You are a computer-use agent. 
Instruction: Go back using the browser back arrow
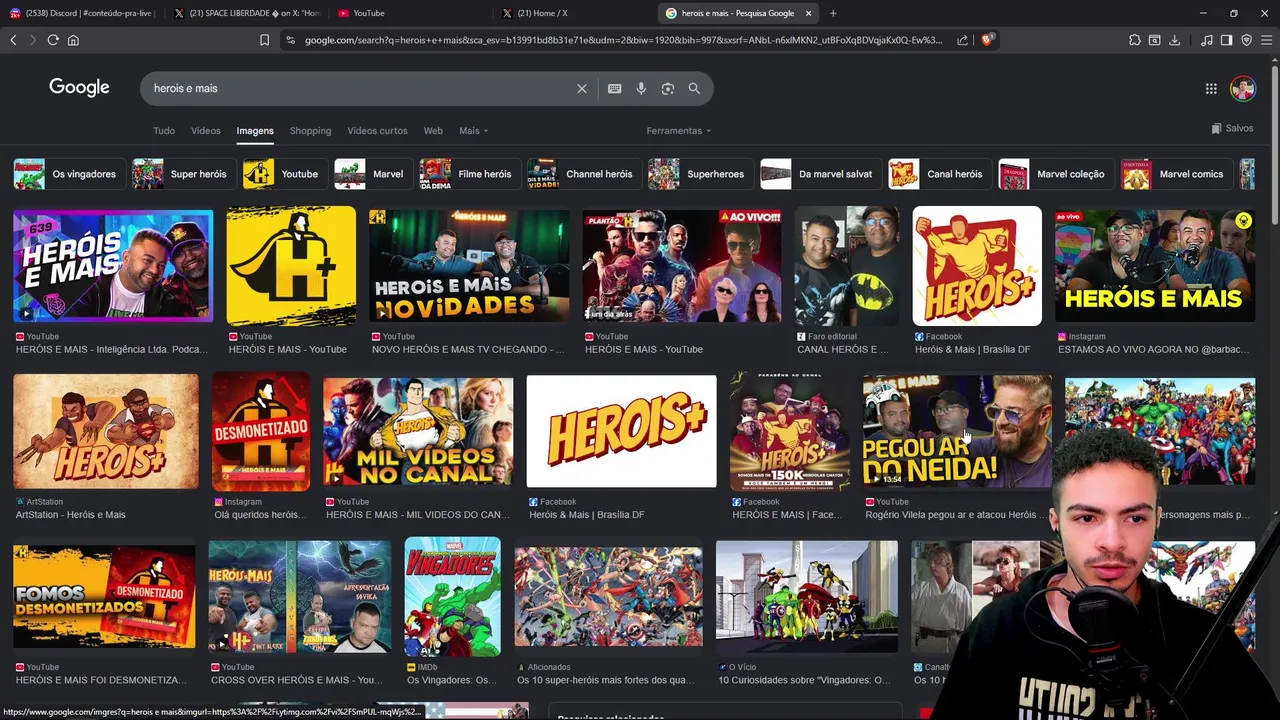(x=13, y=40)
